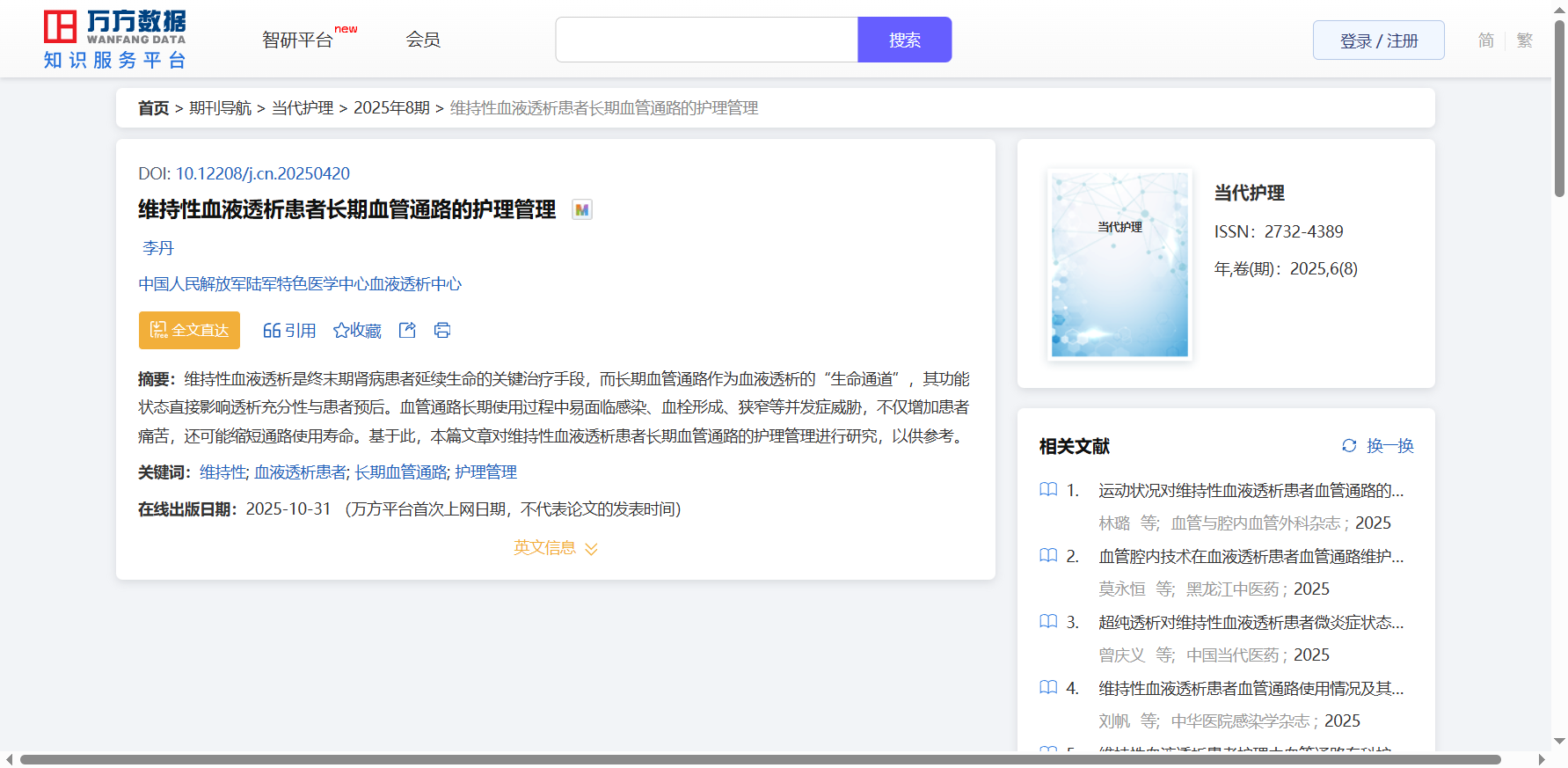Click the 登录 / 注册 button
Image resolution: width=1568 pixels, height=768 pixels.
pyautogui.click(x=1378, y=40)
